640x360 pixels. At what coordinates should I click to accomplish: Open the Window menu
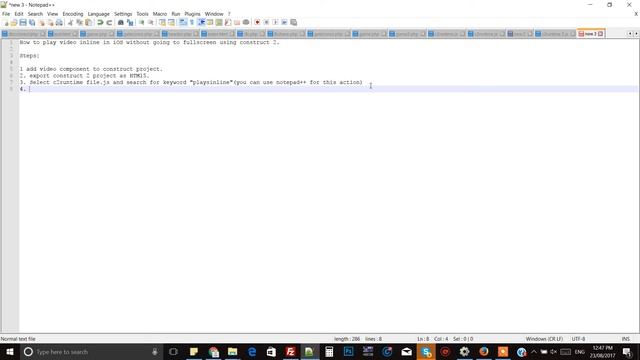click(x=214, y=14)
